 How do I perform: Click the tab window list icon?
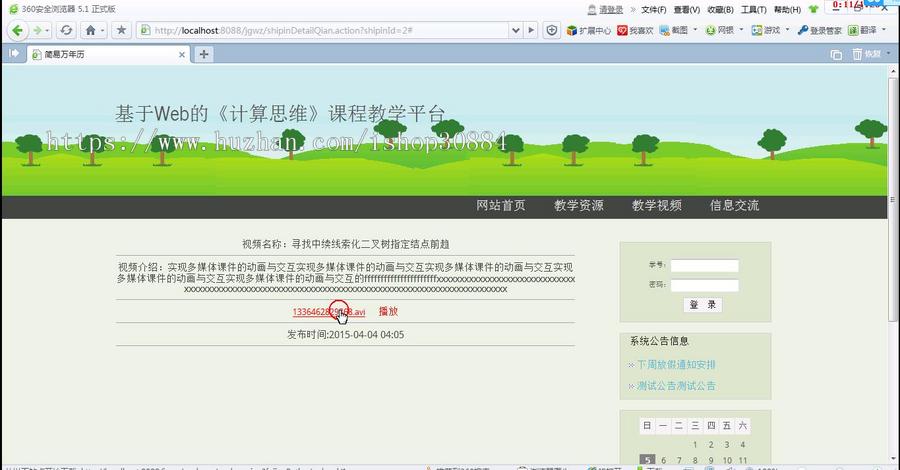[836, 55]
